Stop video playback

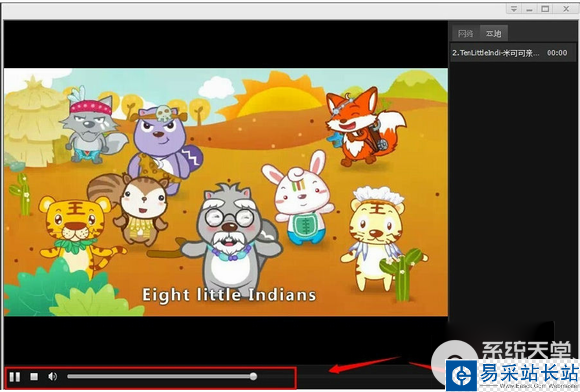coord(34,376)
